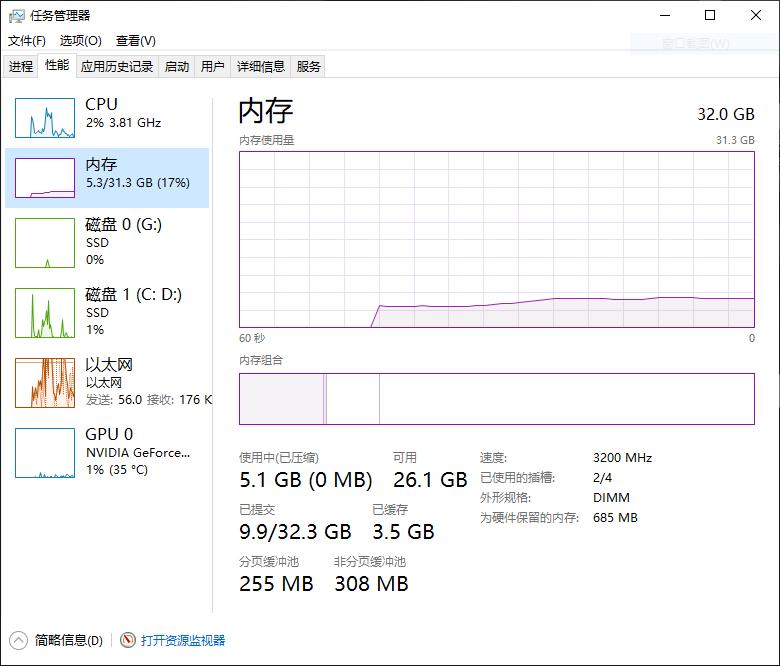This screenshot has height=666, width=780.
Task: Click the Task Manager app icon in title bar
Action: (17, 15)
